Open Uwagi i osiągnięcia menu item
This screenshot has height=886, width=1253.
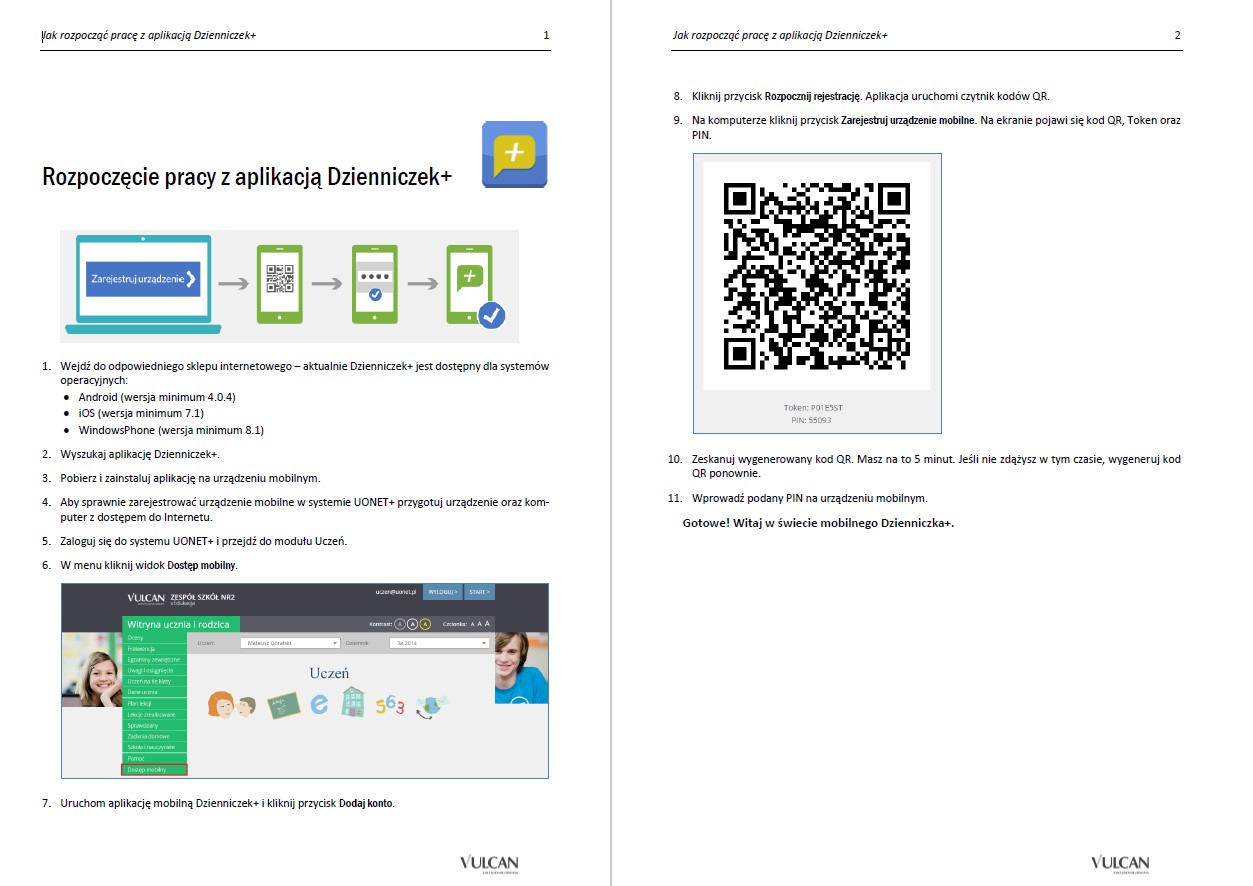coord(154,670)
